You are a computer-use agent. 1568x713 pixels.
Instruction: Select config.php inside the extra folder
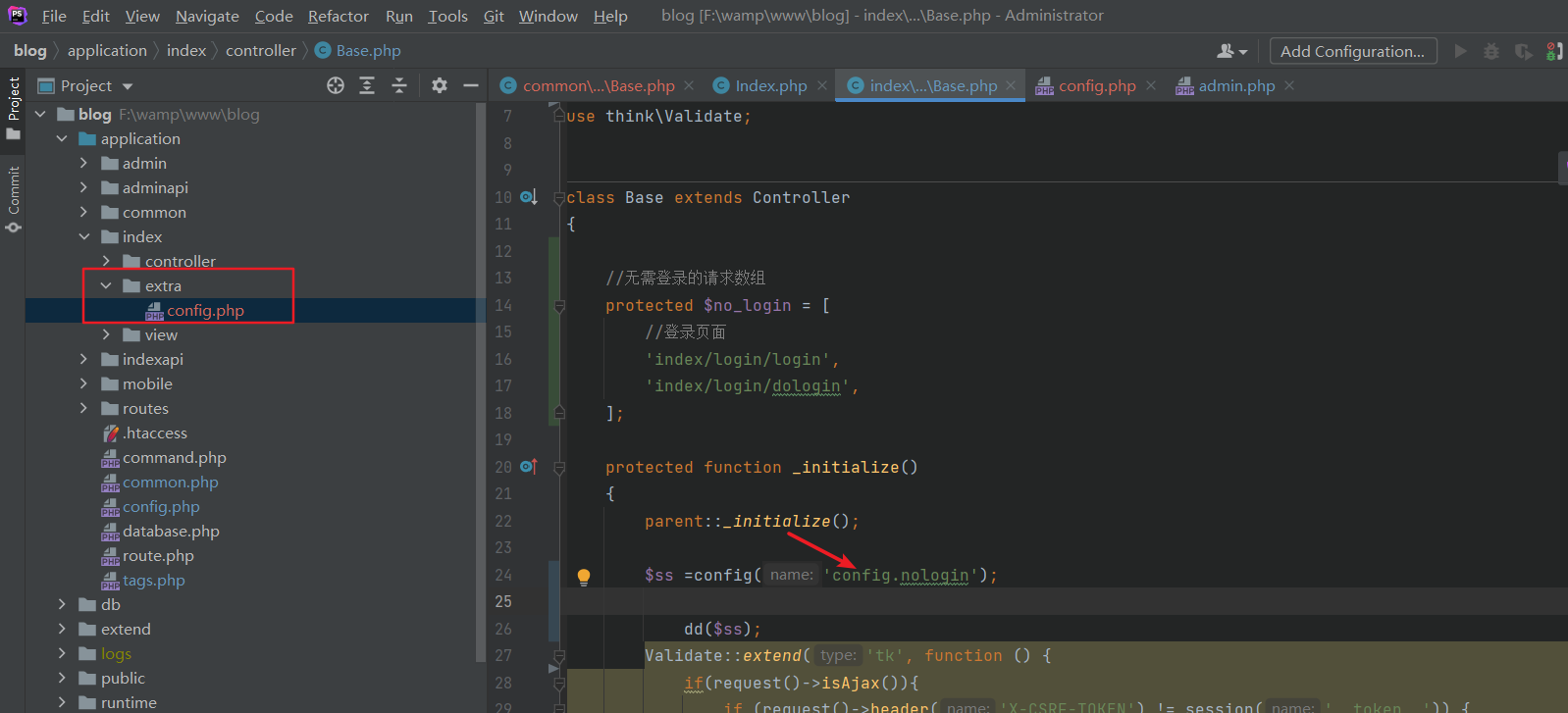pyautogui.click(x=205, y=311)
